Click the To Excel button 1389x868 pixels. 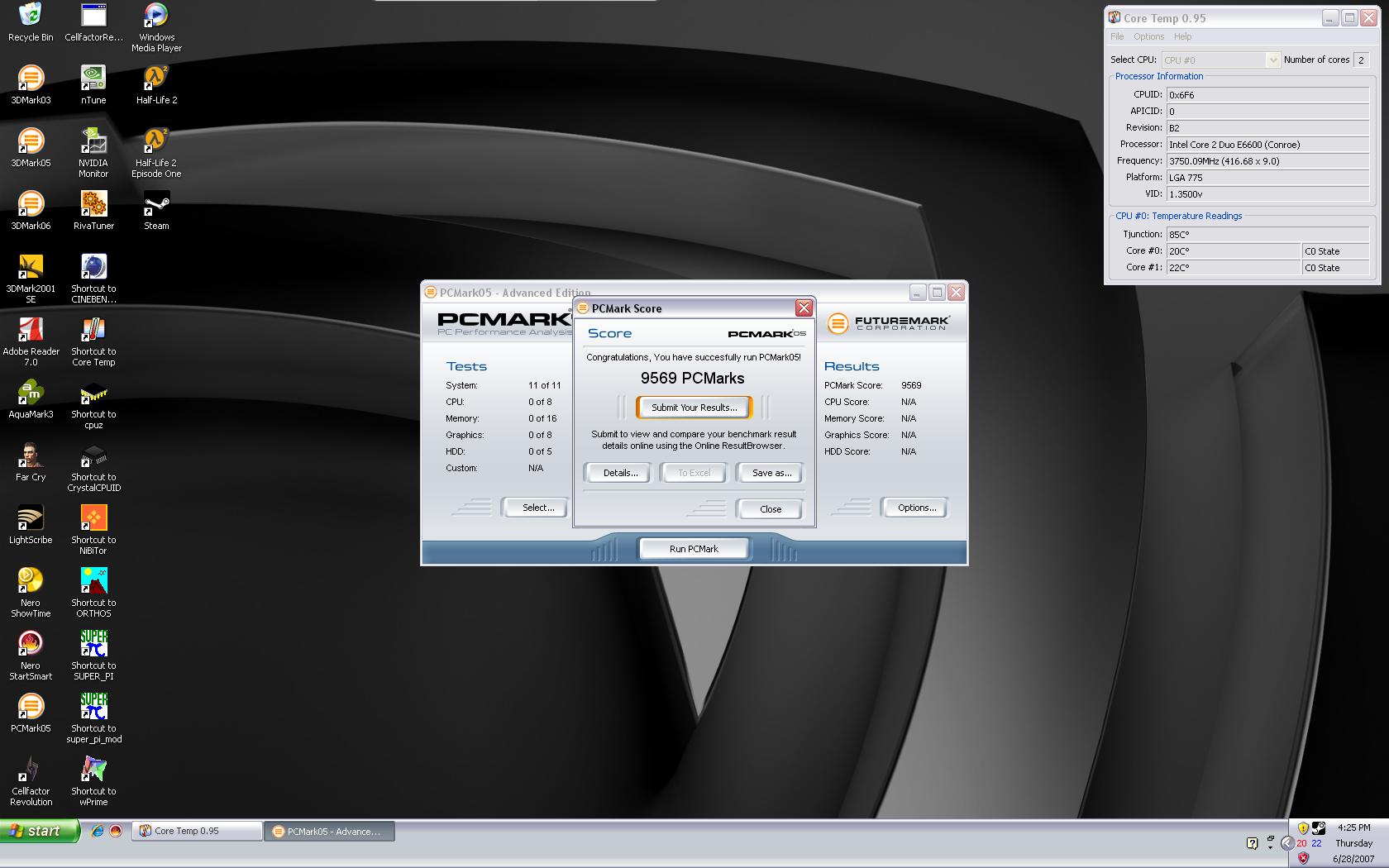pyautogui.click(x=694, y=473)
